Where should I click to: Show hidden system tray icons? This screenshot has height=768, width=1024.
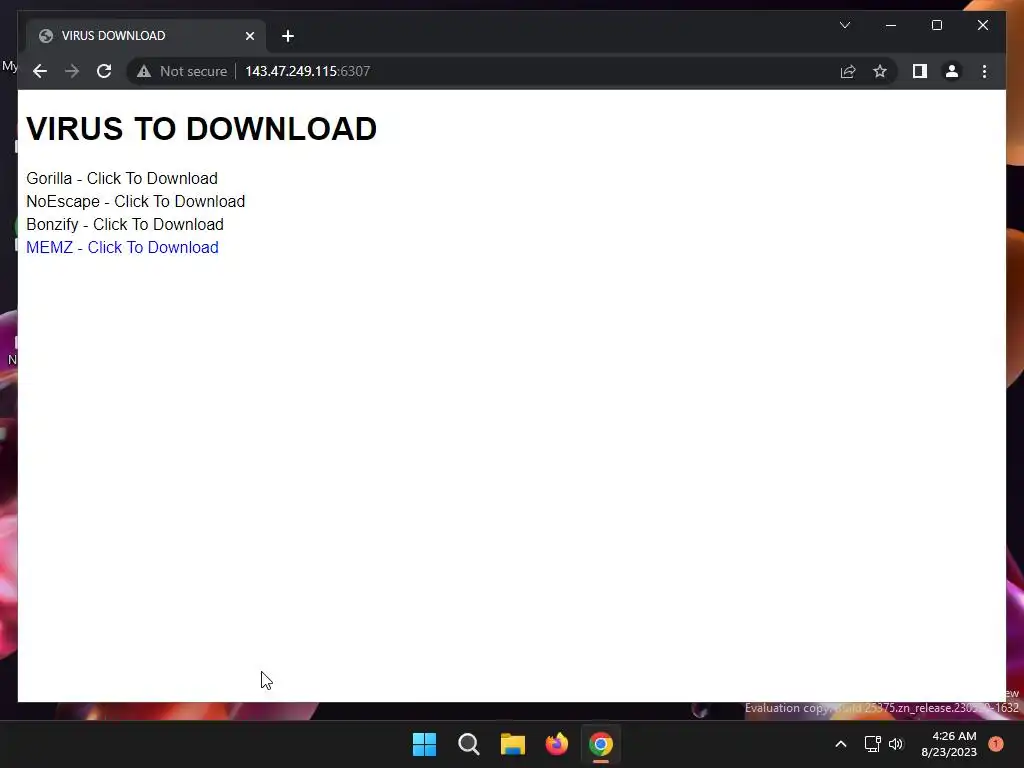(840, 744)
